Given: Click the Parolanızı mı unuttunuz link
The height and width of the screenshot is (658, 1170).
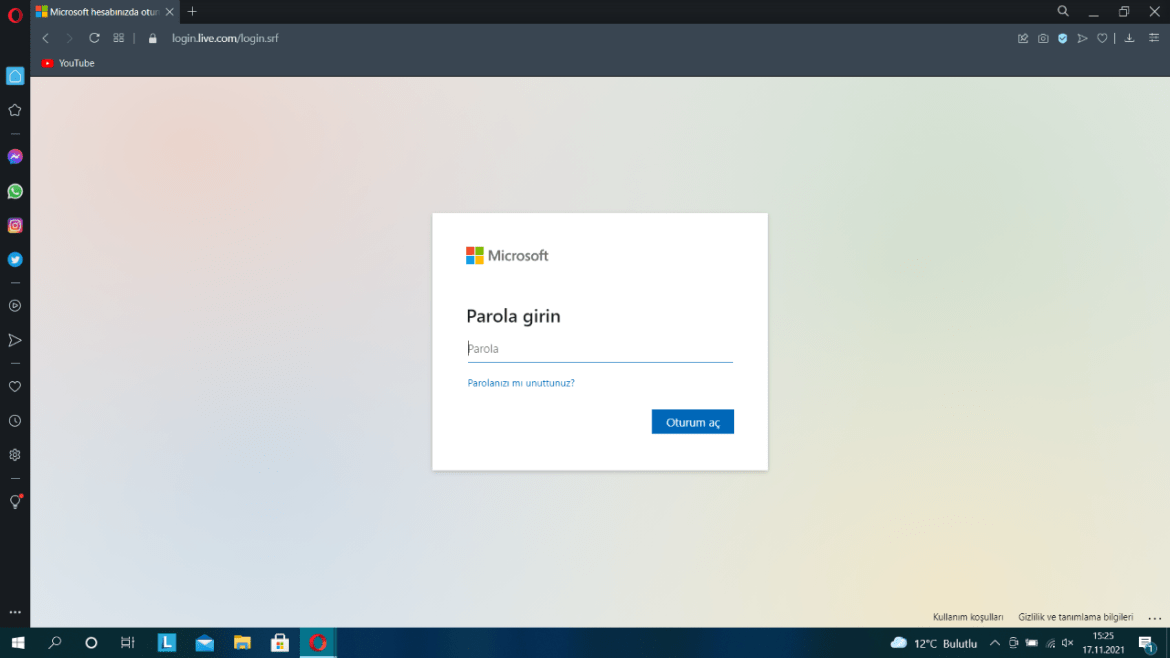Looking at the screenshot, I should tap(520, 382).
